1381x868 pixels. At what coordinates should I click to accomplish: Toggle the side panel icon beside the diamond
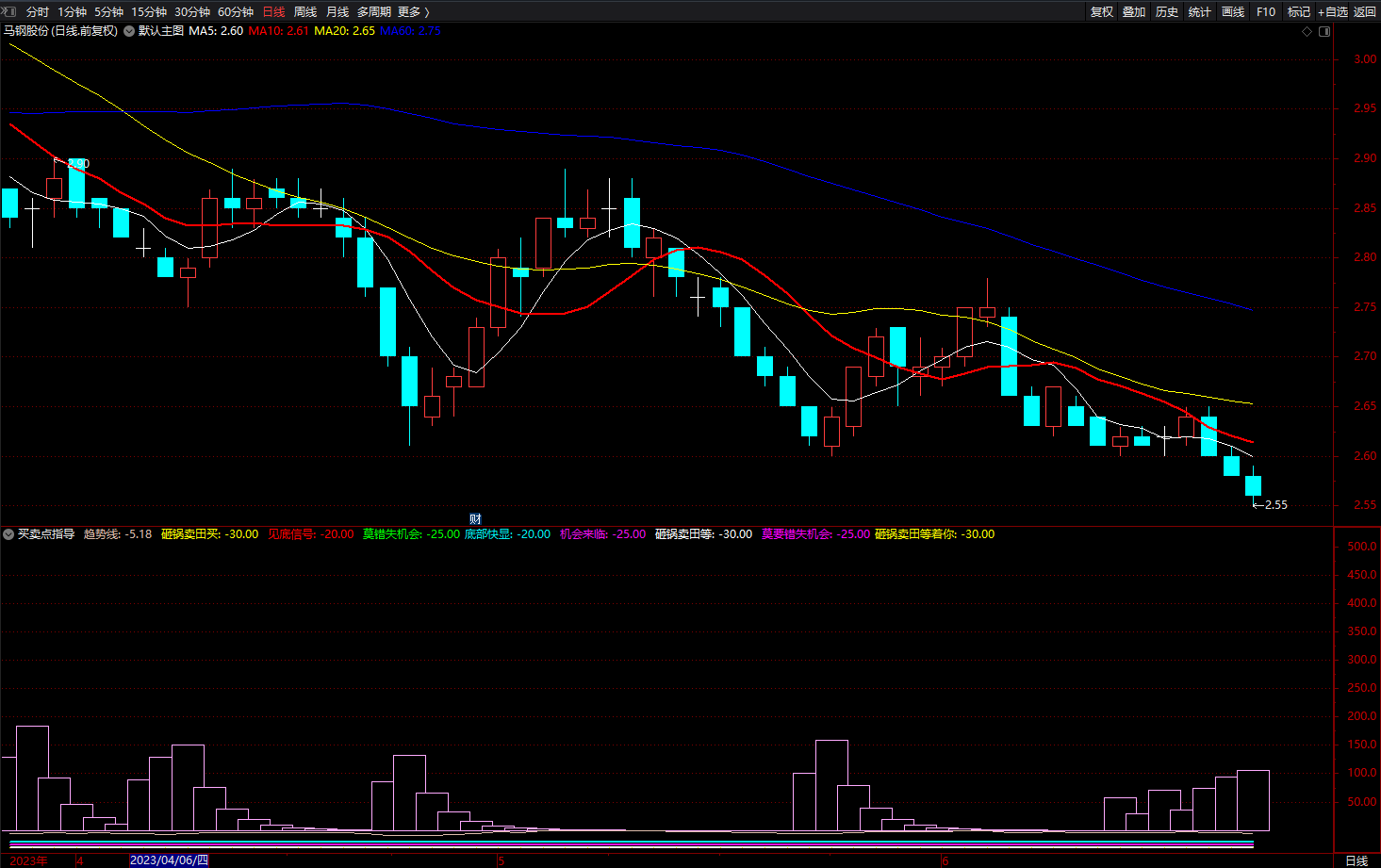point(1324,31)
